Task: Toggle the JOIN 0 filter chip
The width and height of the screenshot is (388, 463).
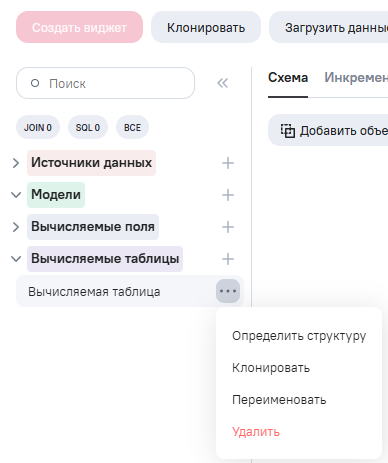Action: point(38,127)
